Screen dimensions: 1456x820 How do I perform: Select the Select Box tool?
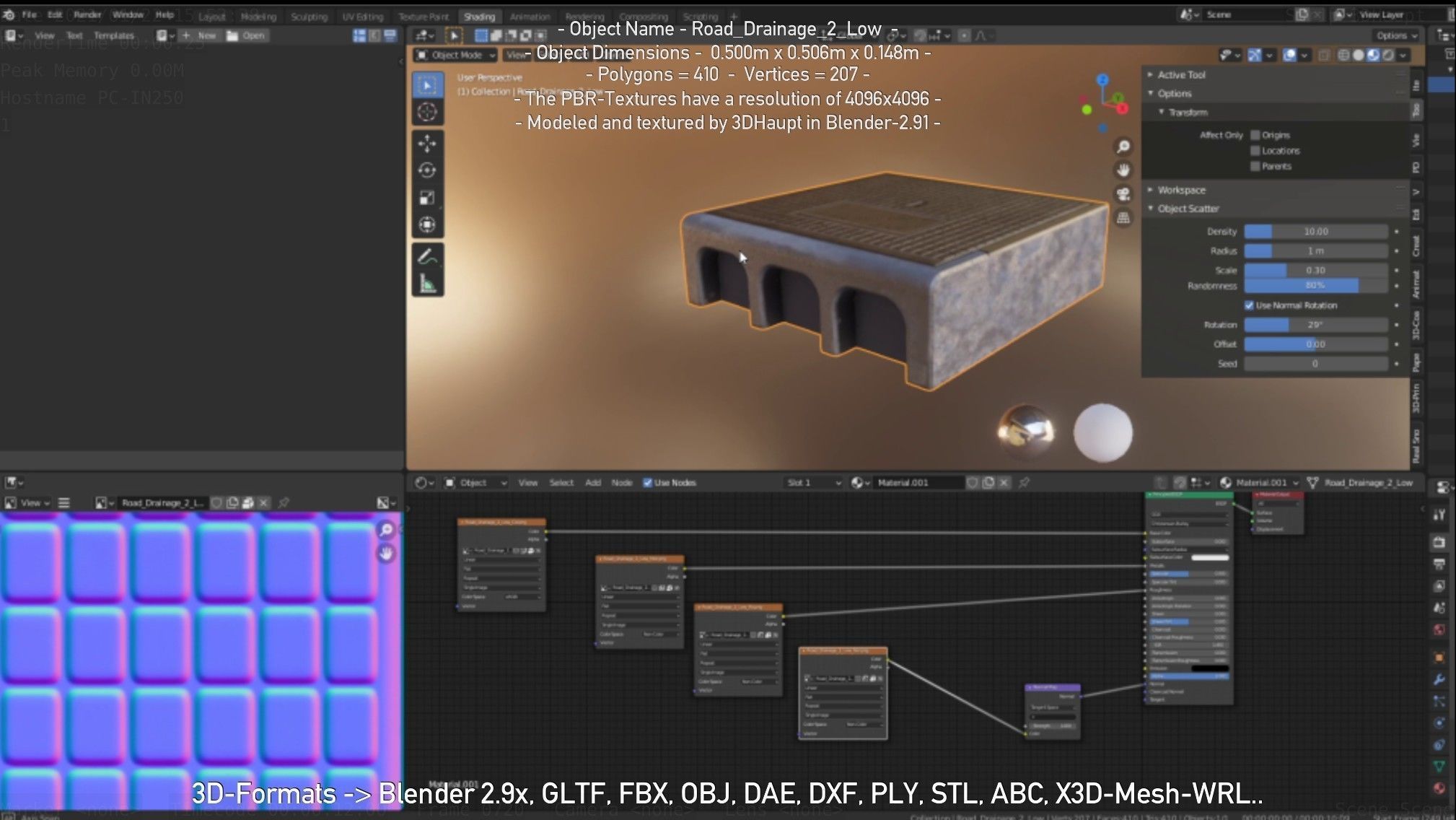pyautogui.click(x=427, y=85)
